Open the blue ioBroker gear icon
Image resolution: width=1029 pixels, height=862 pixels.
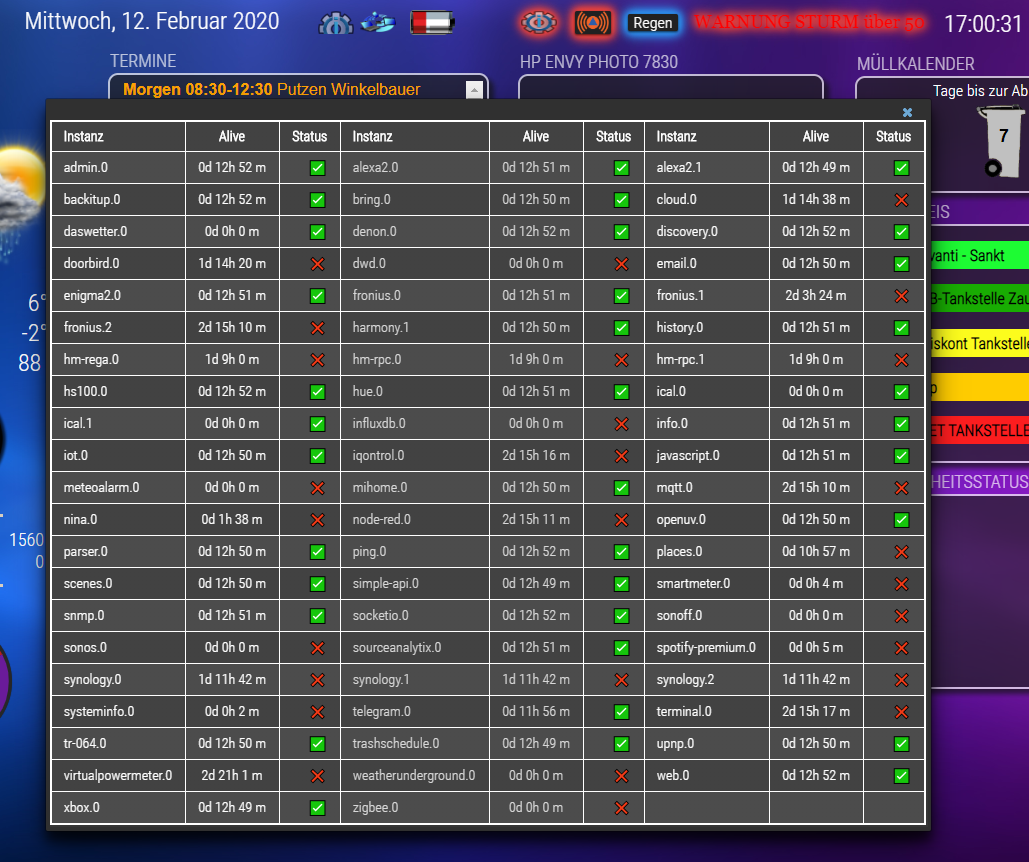pos(335,23)
